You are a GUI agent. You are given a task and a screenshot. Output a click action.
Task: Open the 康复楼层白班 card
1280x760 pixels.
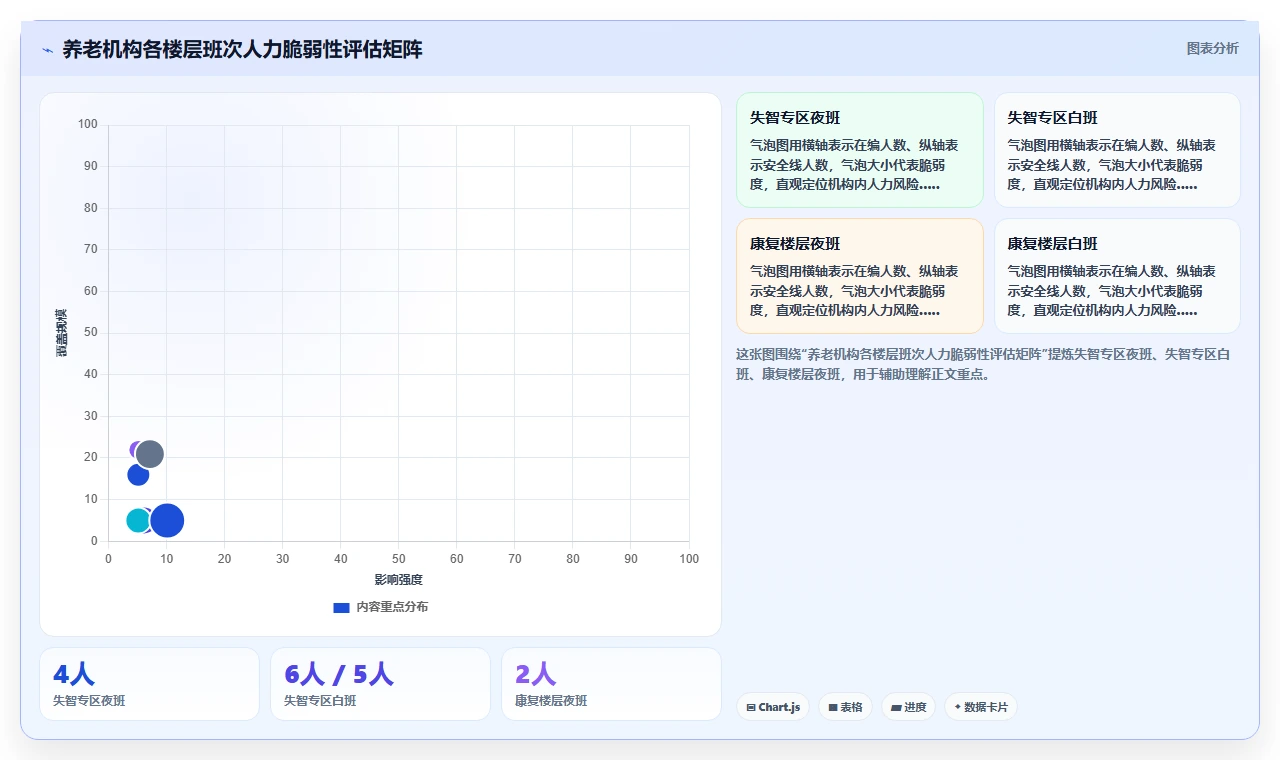[x=1117, y=276]
